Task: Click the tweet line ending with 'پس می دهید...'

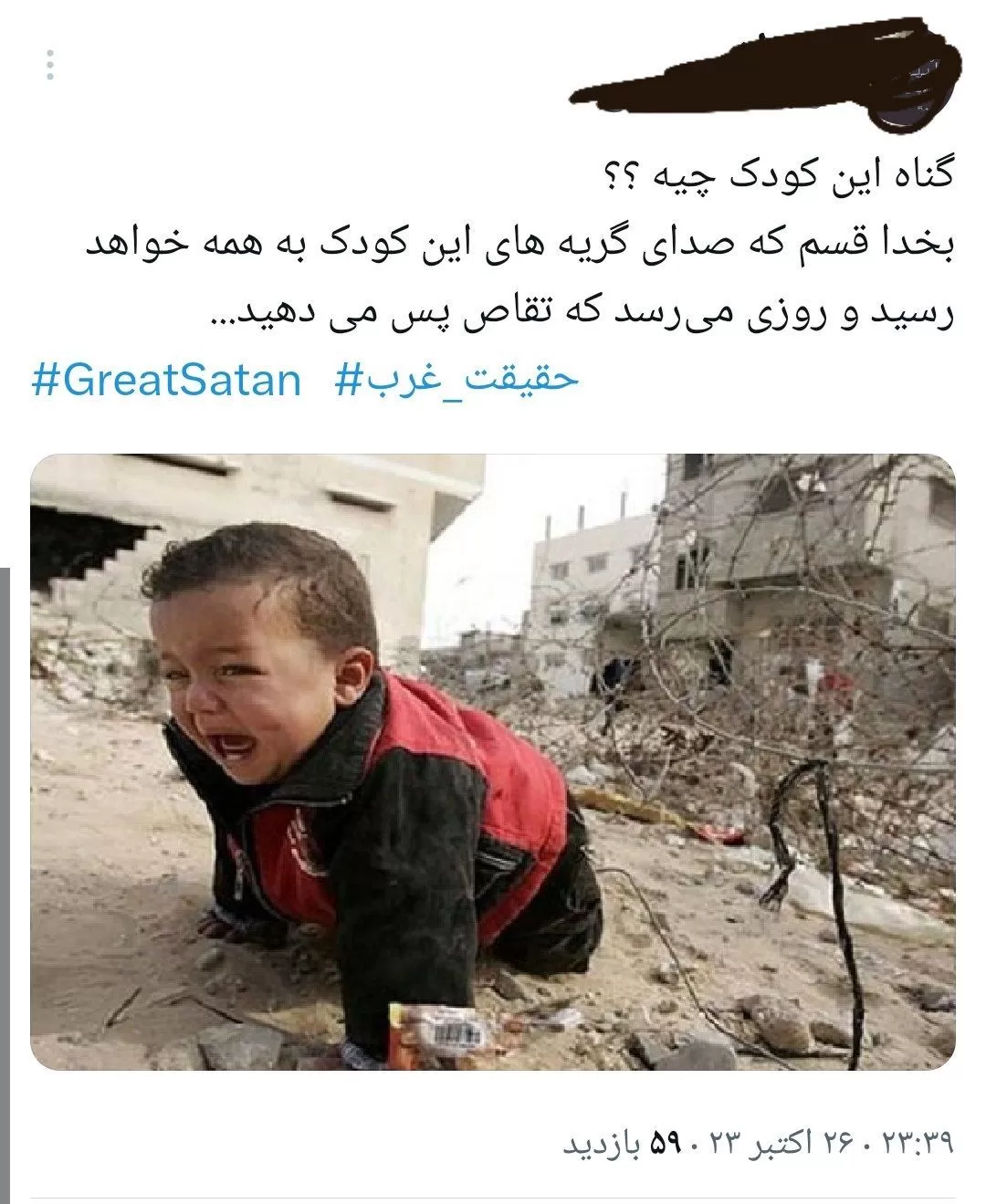Action: (582, 314)
